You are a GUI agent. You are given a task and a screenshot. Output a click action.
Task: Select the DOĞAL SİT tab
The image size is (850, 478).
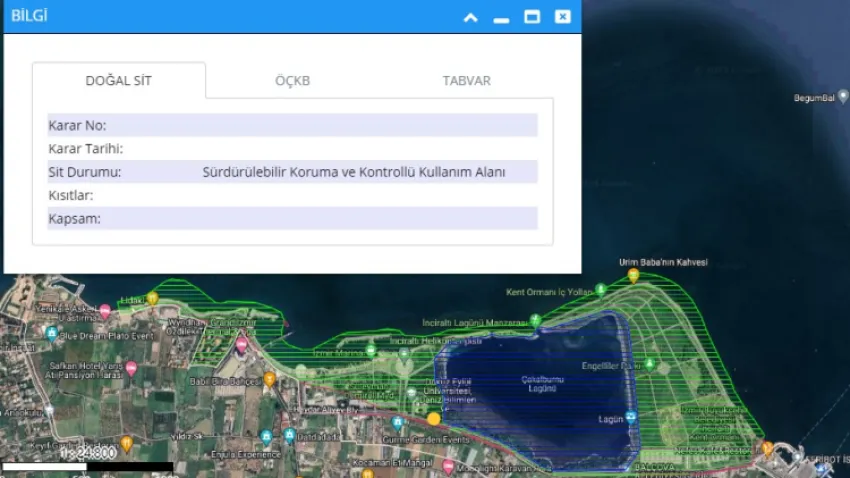tap(118, 81)
